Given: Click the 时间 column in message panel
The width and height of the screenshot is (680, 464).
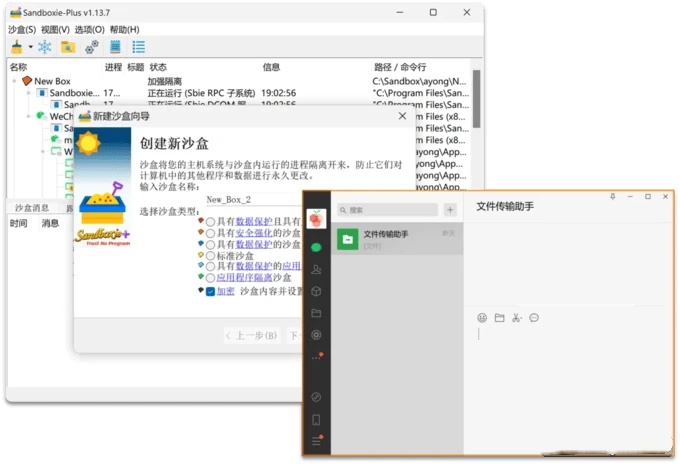Looking at the screenshot, I should click(19, 223).
